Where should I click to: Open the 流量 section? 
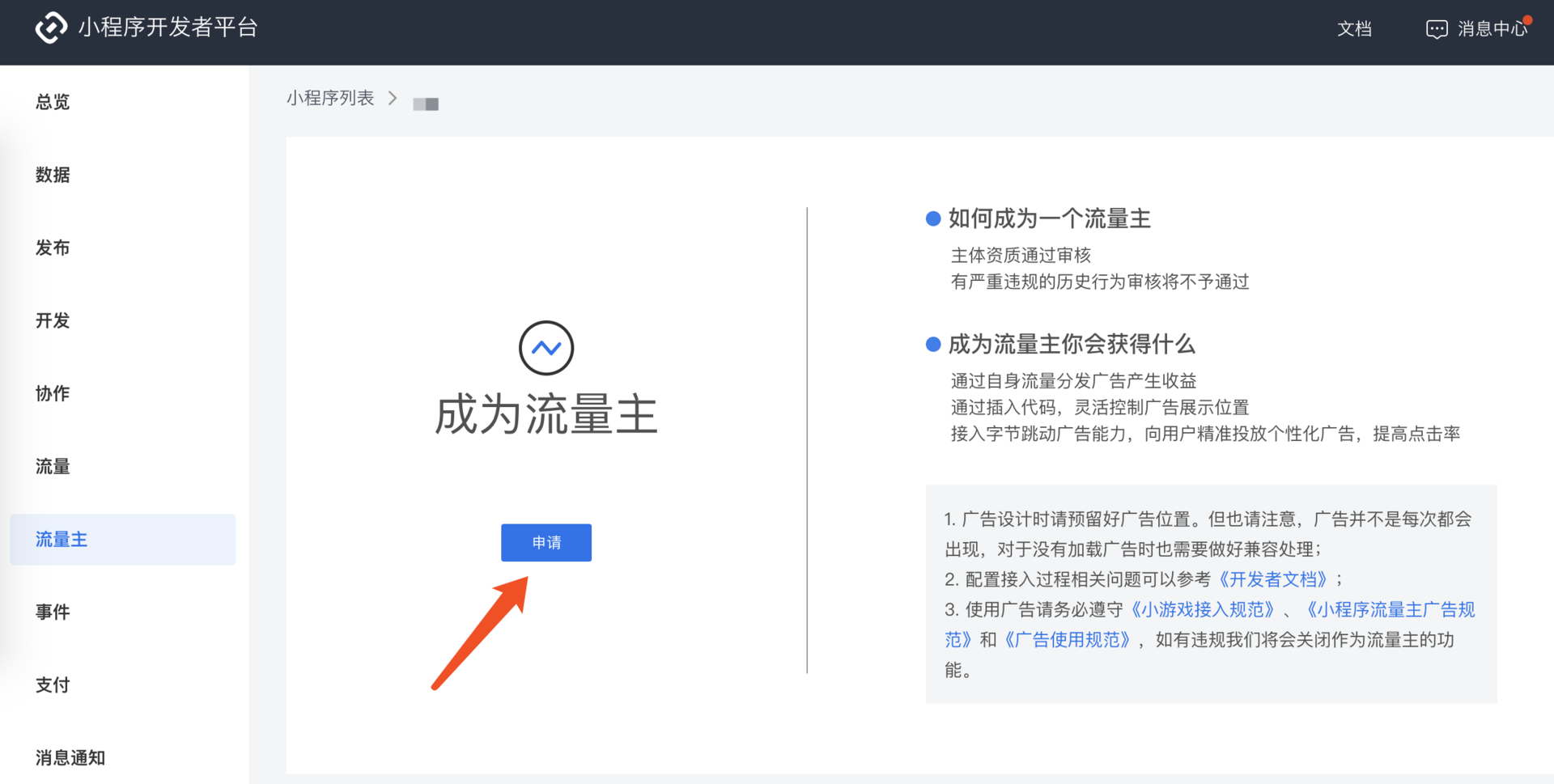pos(52,466)
